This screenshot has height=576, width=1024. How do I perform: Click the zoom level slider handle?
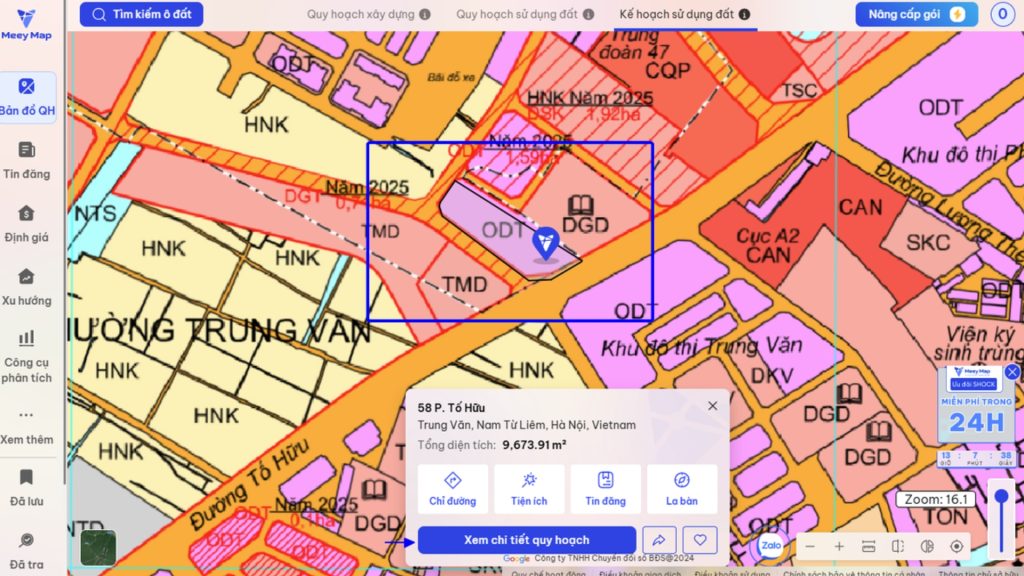(x=1001, y=497)
